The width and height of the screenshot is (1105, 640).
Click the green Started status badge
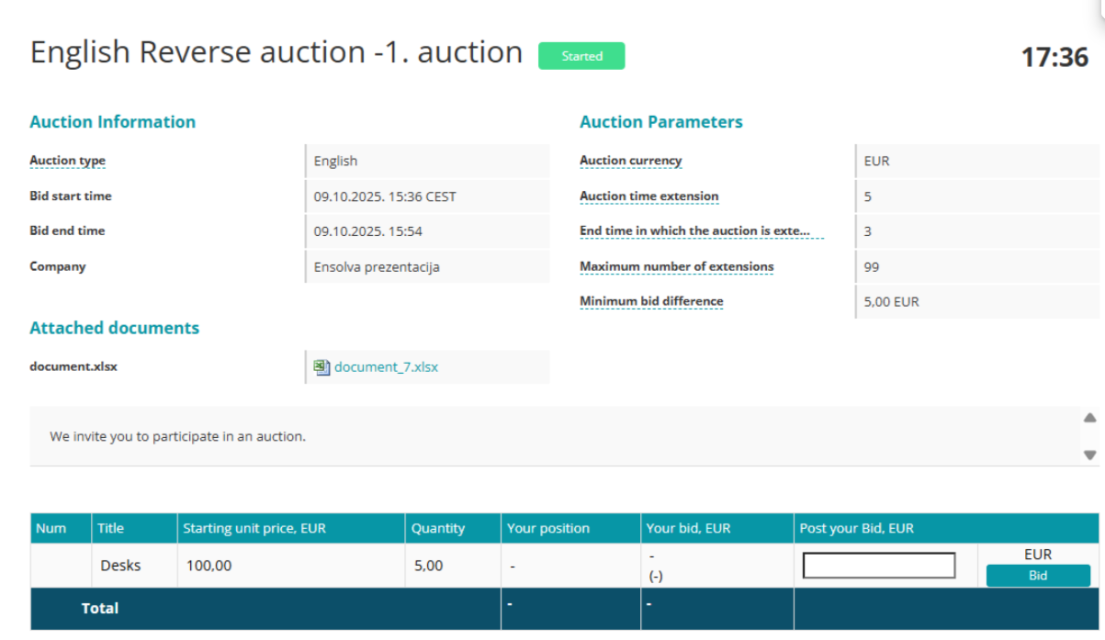[581, 56]
